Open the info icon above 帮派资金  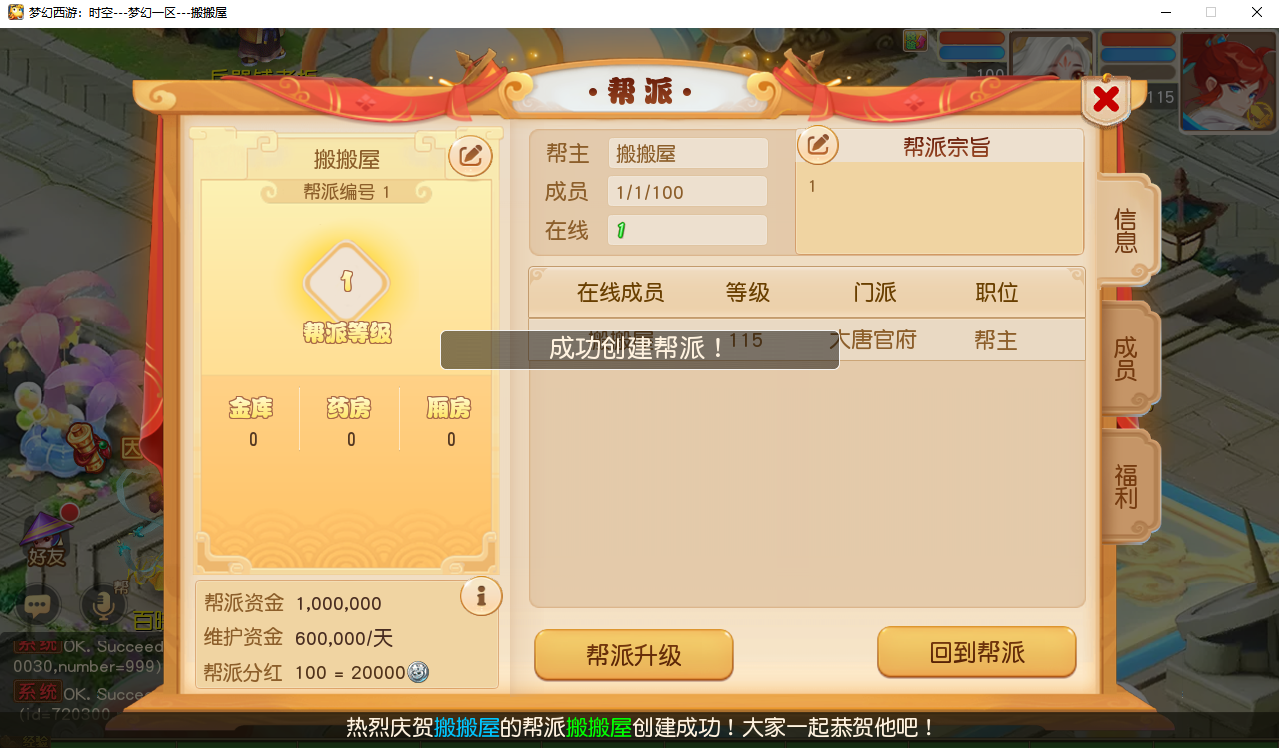pyautogui.click(x=481, y=596)
